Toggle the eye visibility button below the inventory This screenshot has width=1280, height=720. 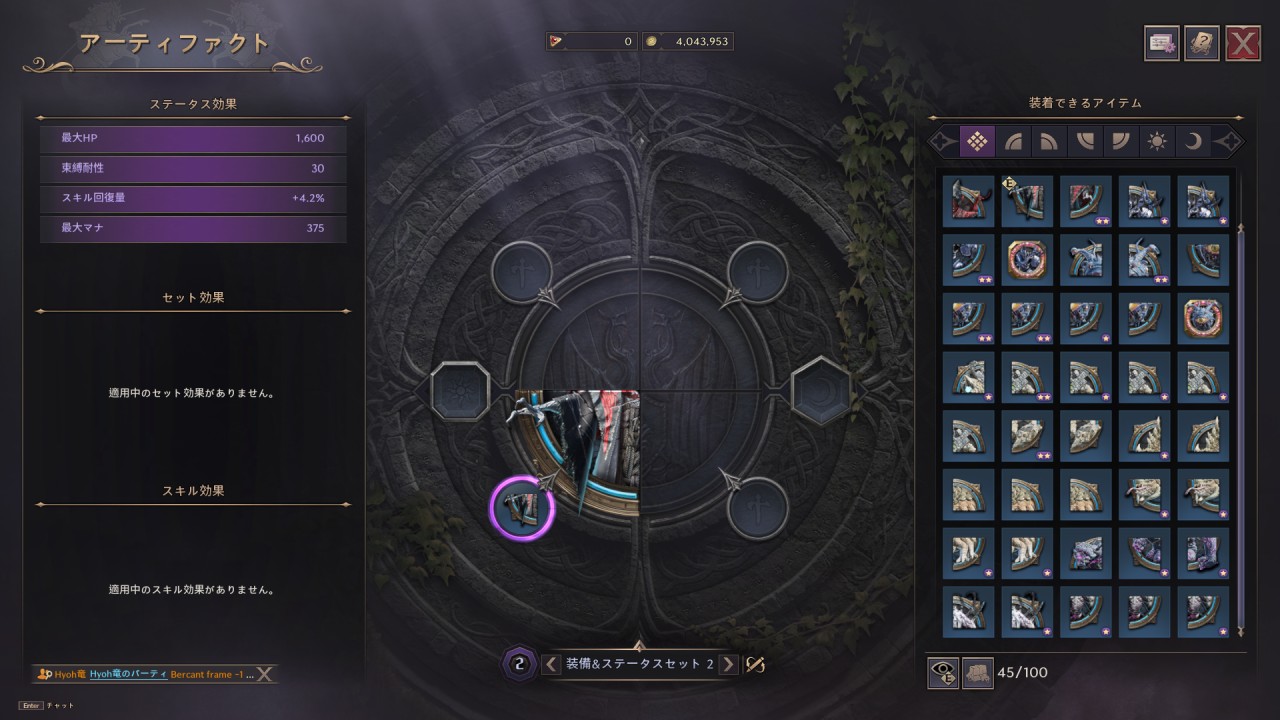click(x=943, y=673)
